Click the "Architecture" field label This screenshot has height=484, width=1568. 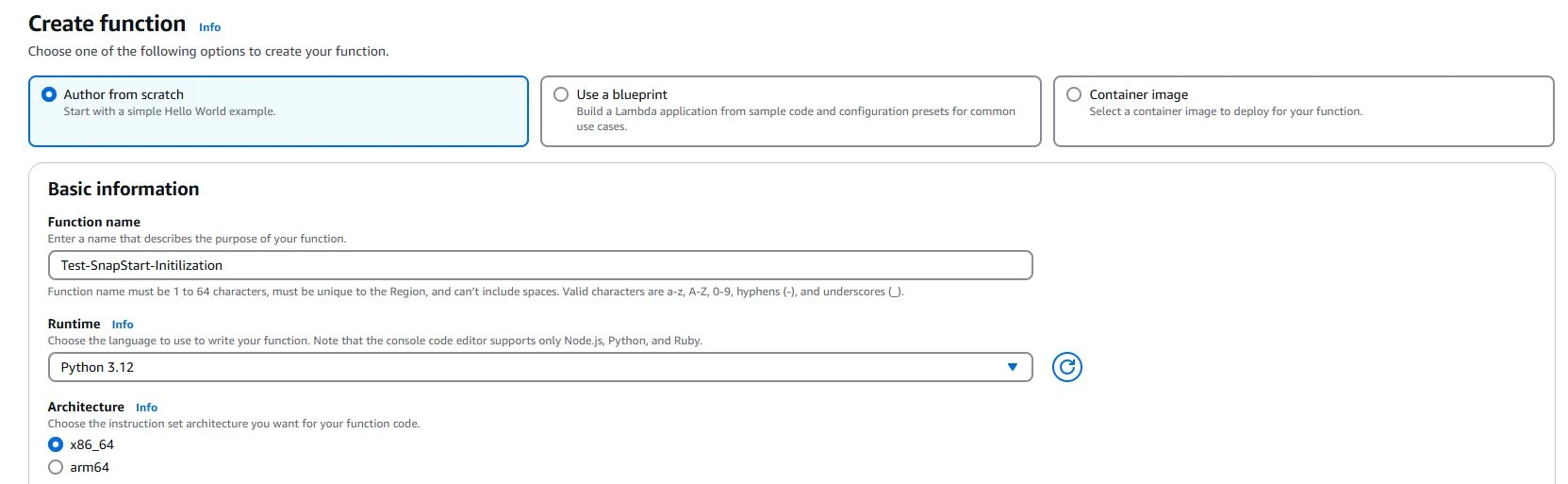(x=86, y=407)
